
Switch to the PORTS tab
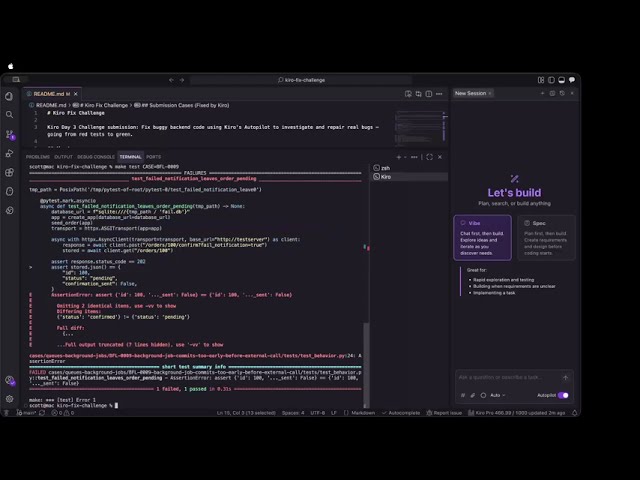pos(153,157)
